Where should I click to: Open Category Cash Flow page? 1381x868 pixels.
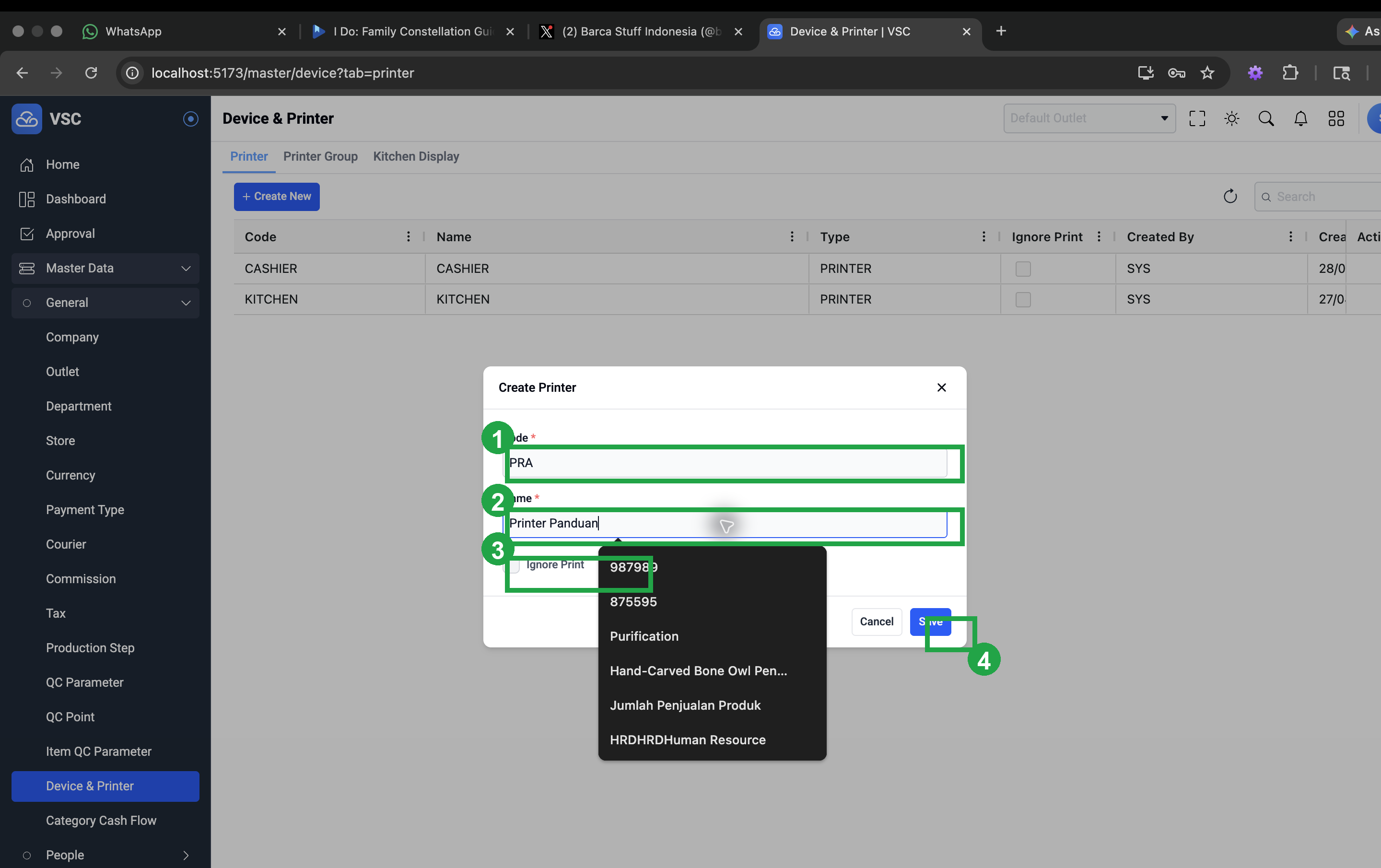[101, 821]
